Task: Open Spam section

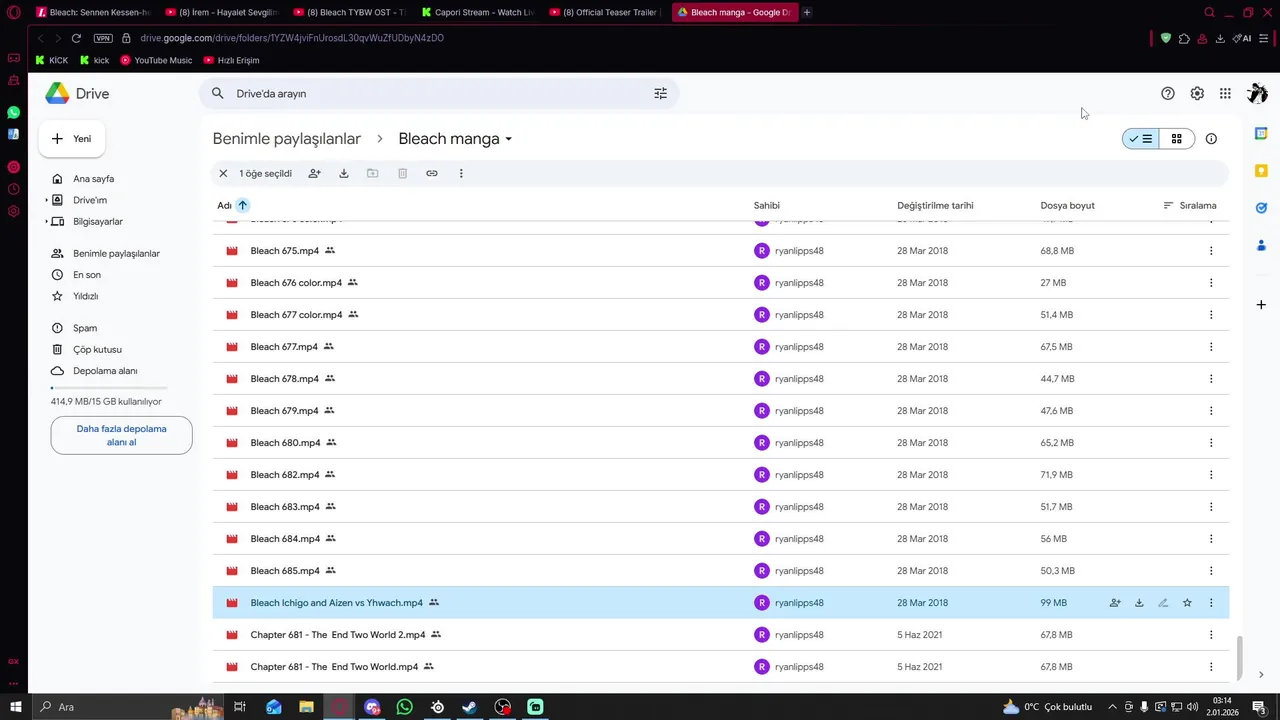Action: pyautogui.click(x=85, y=328)
